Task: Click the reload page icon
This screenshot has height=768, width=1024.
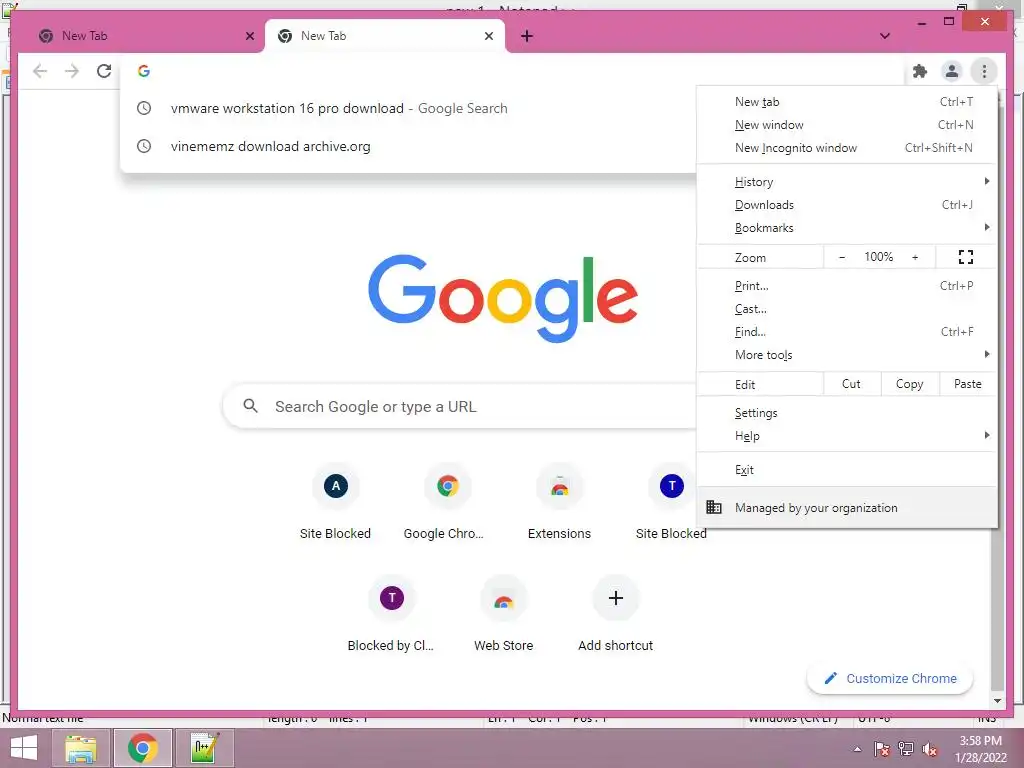Action: [104, 71]
